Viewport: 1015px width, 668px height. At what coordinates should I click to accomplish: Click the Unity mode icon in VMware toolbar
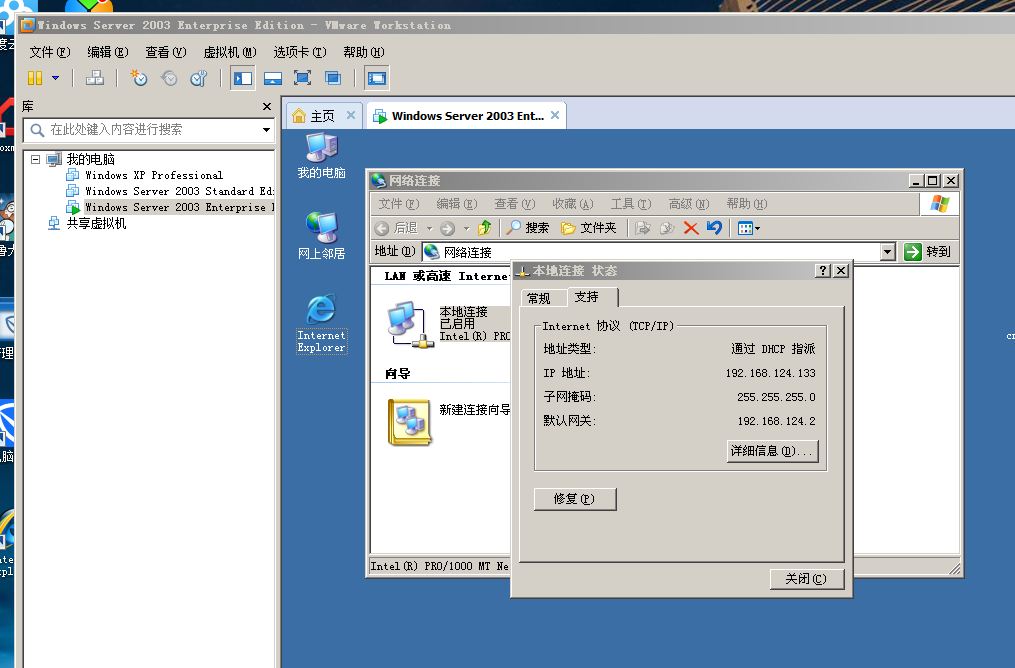pyautogui.click(x=333, y=78)
